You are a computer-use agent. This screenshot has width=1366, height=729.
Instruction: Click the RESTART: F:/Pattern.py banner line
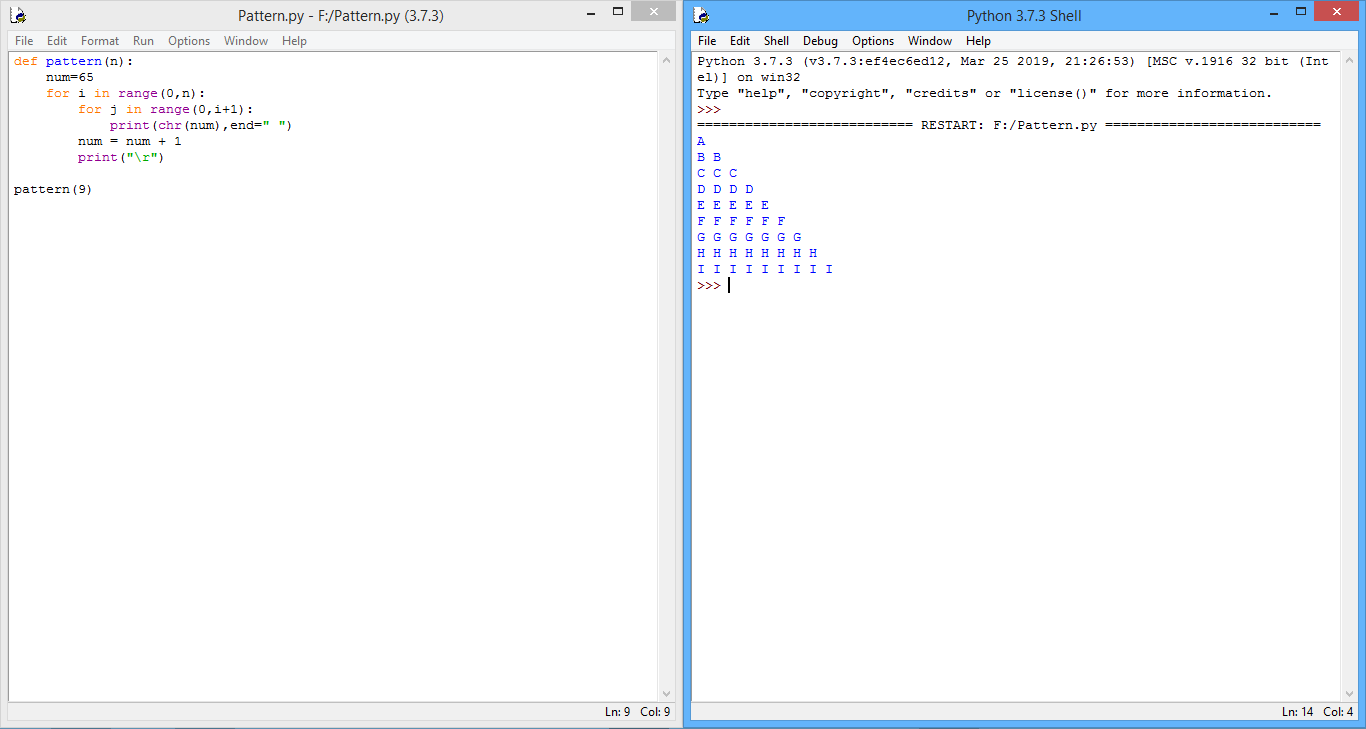(x=1009, y=125)
